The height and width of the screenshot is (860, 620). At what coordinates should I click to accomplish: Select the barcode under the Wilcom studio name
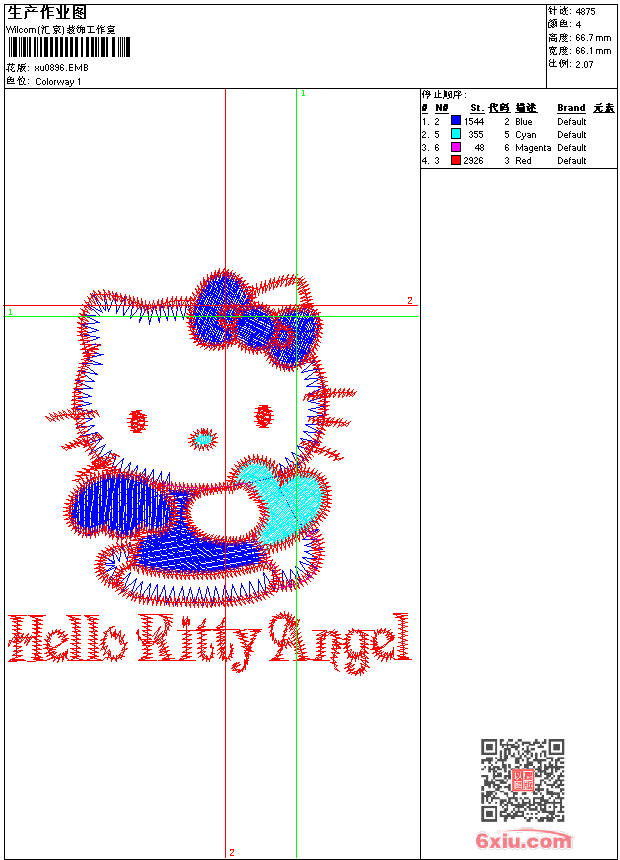69,47
